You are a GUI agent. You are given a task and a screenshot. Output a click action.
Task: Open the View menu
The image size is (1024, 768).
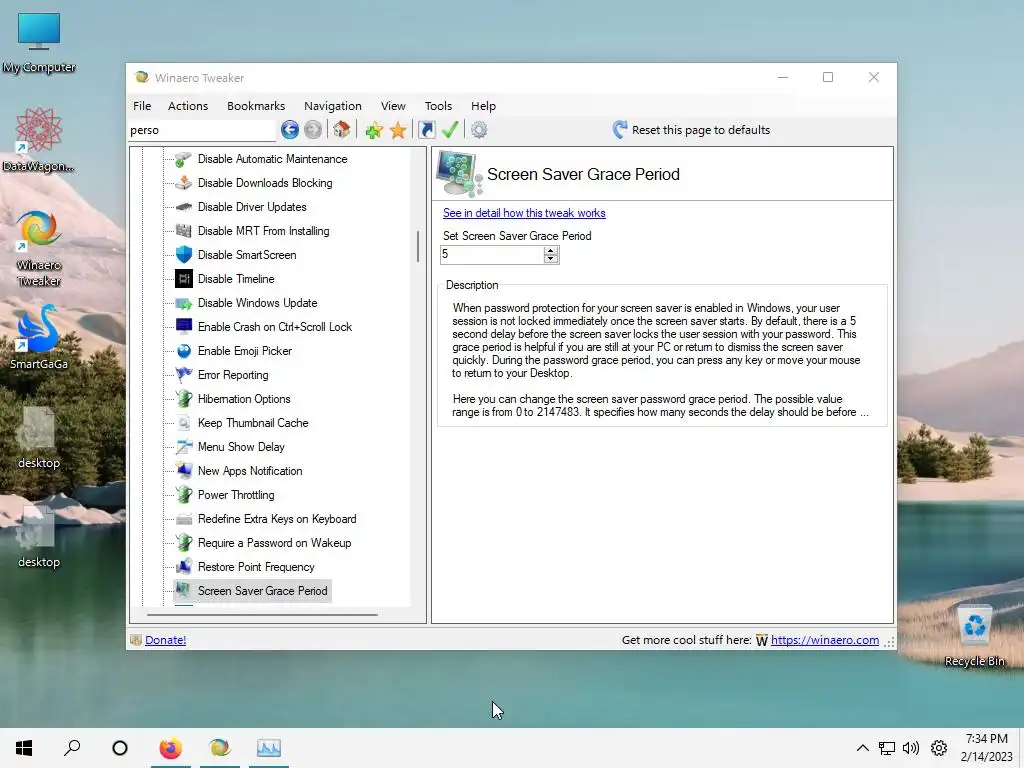point(393,106)
